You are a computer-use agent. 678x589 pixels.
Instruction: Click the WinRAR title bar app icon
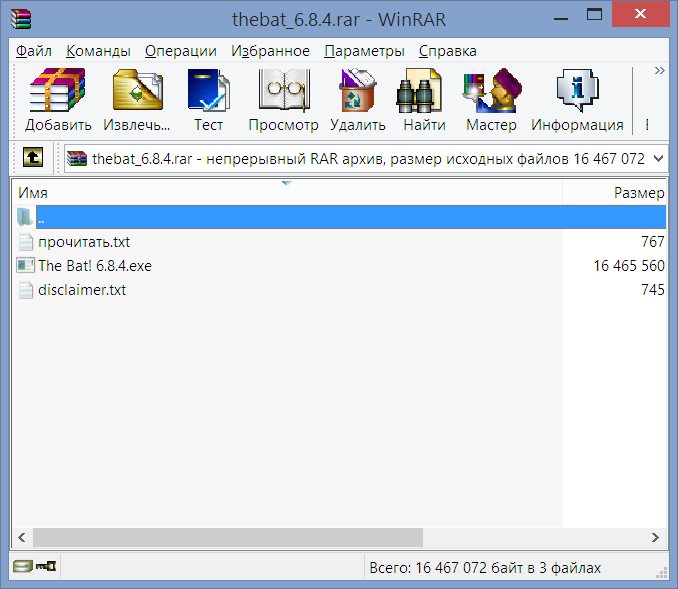(x=21, y=19)
